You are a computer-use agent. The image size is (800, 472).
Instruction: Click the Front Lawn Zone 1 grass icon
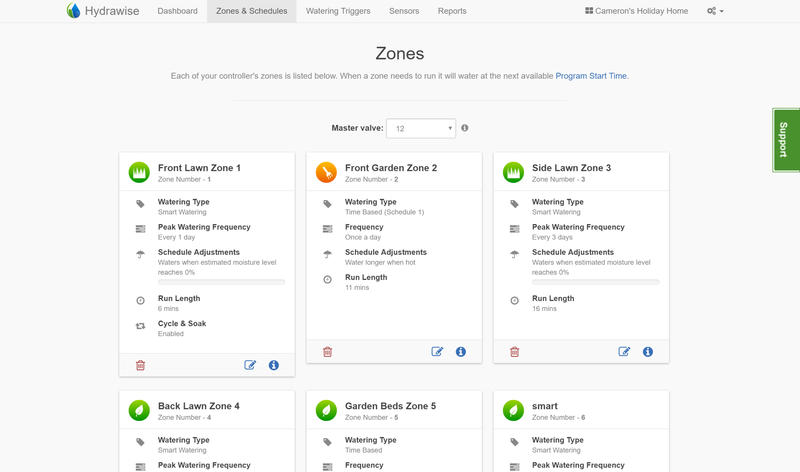(139, 172)
